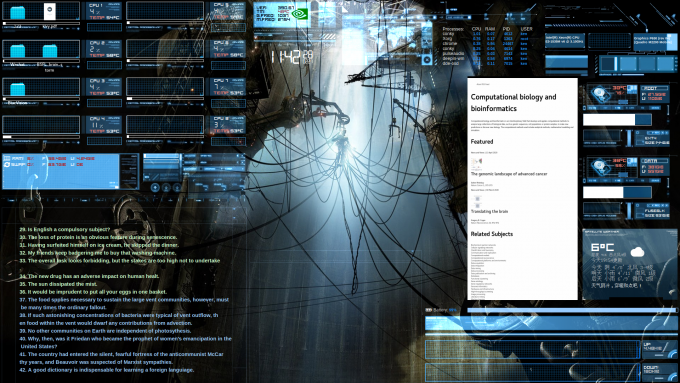Open 'The genomic landscape of advanced cancer' article
Image resolution: width=680 pixels, height=383 pixels.
pos(509,174)
